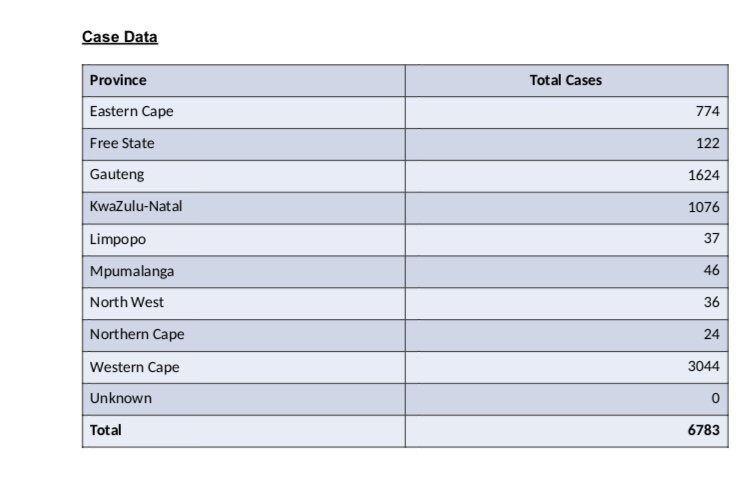The width and height of the screenshot is (750, 501).
Task: Click the bold Total row label
Action: (106, 430)
